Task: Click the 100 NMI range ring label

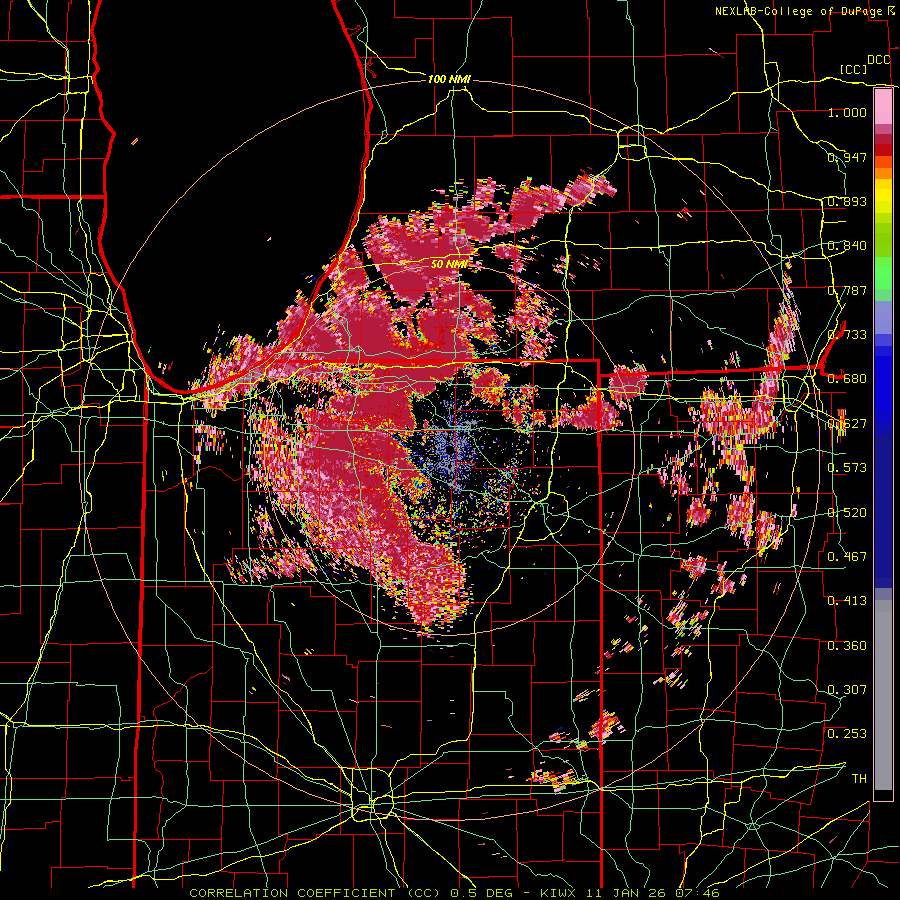Action: (x=449, y=79)
